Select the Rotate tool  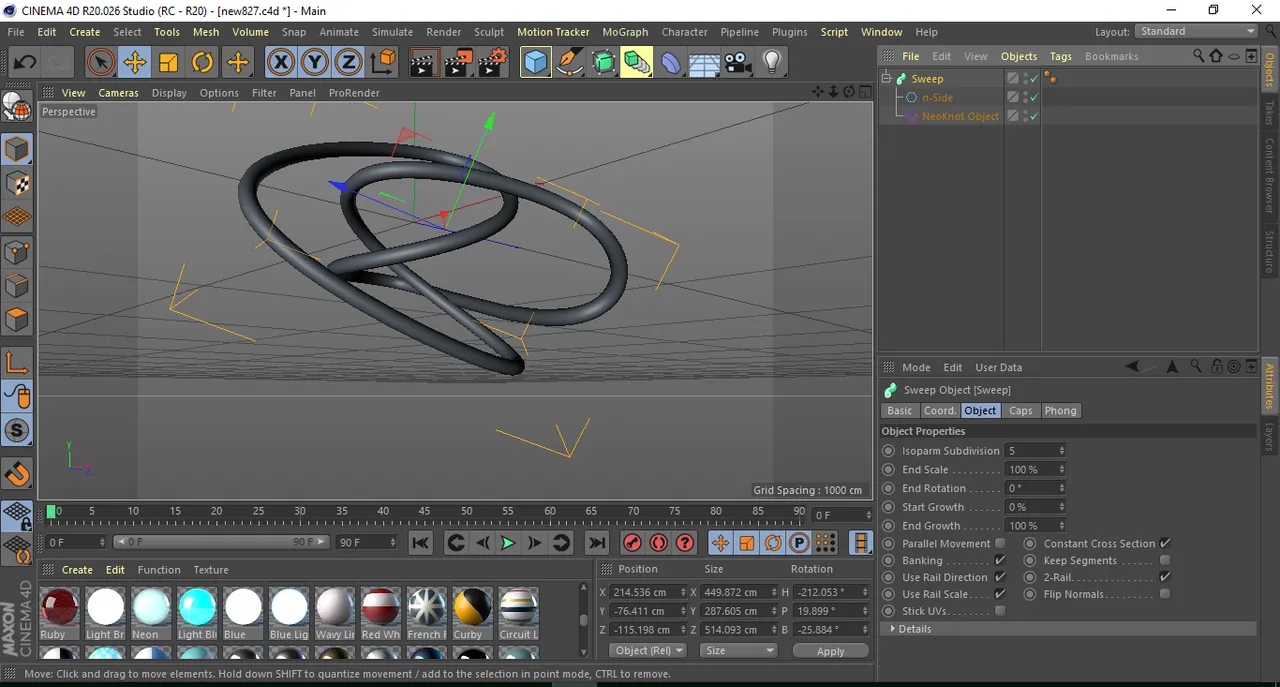tap(202, 63)
